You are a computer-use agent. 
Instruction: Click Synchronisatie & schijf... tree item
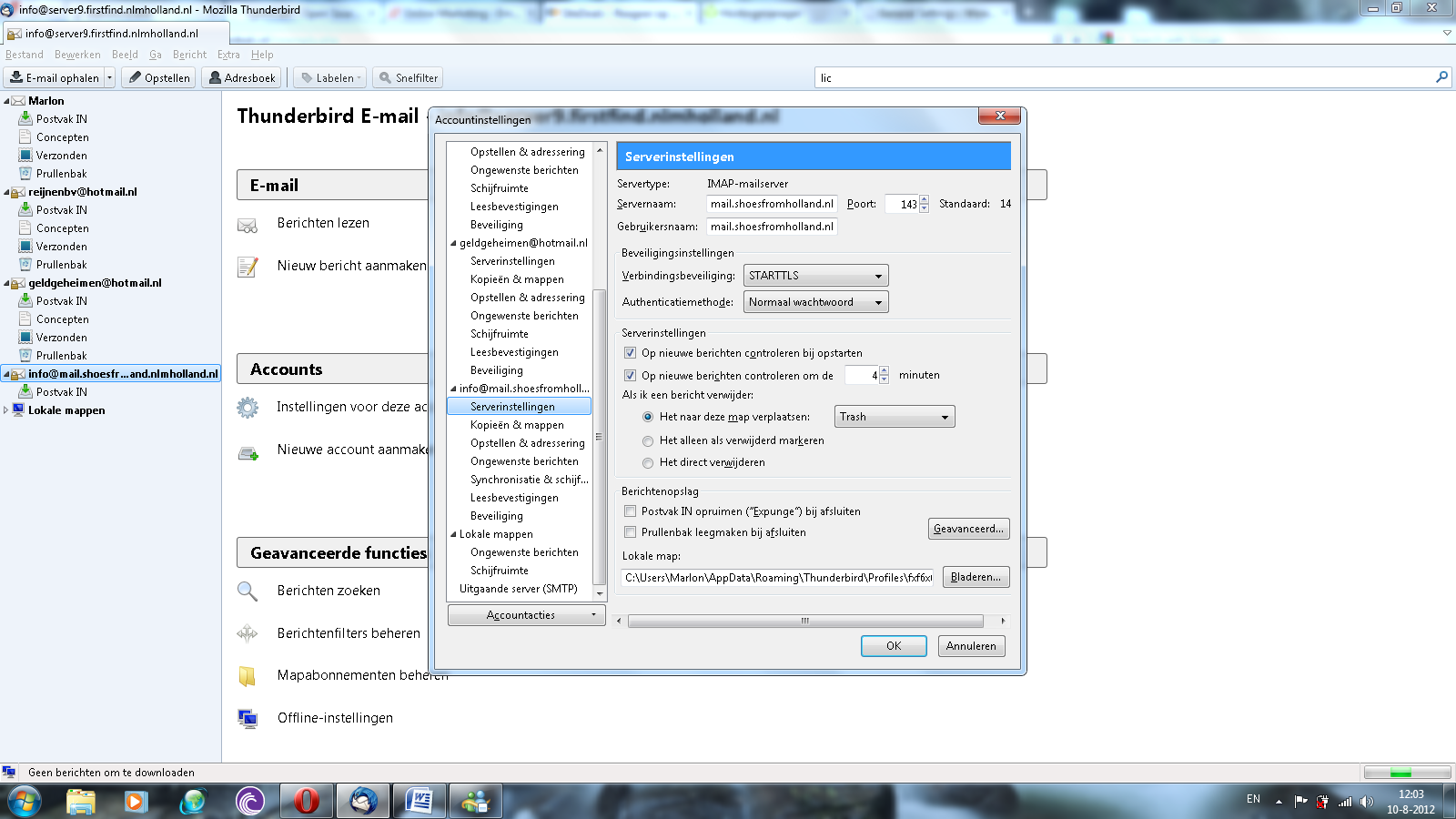(529, 480)
